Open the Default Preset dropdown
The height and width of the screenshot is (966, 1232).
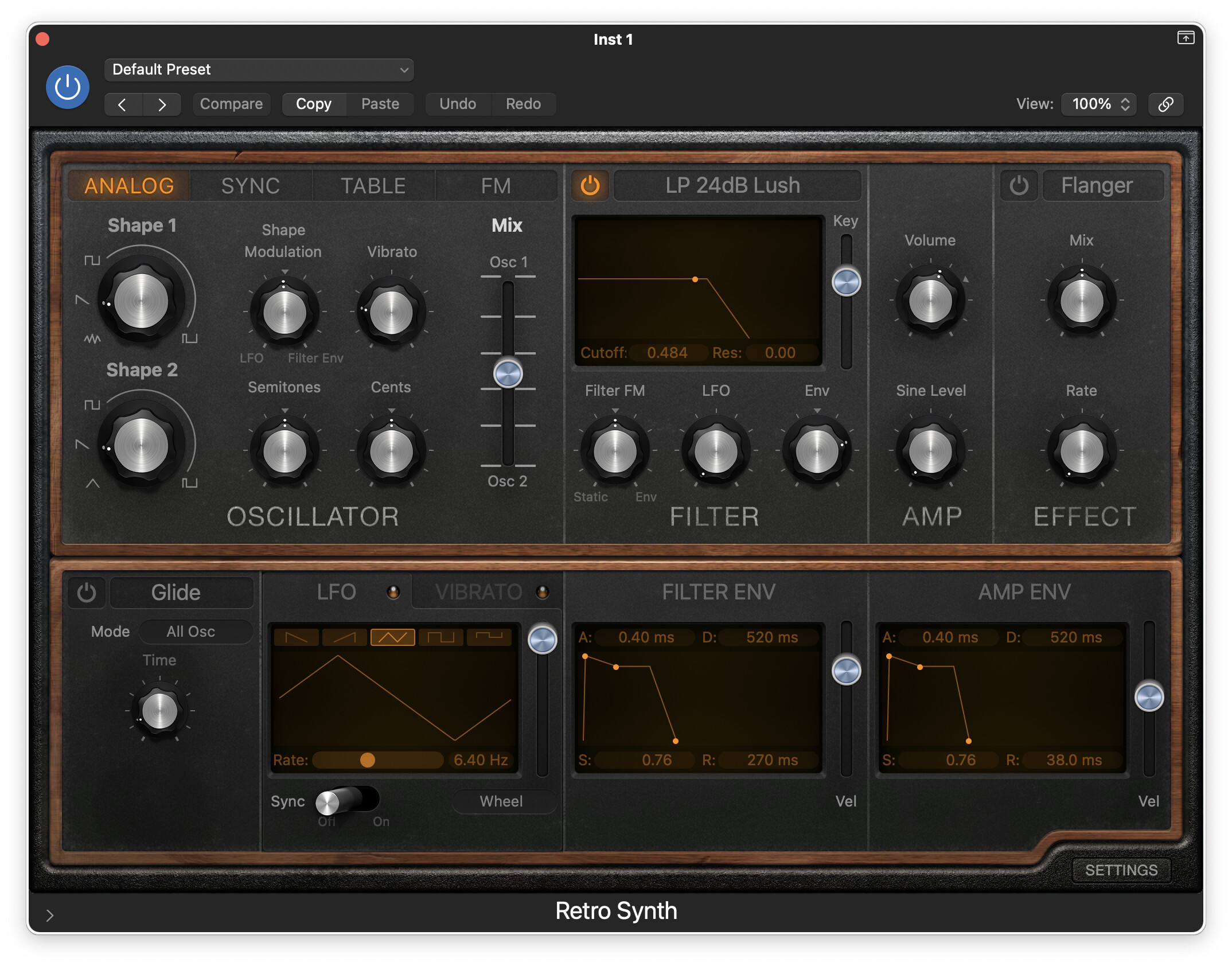pyautogui.click(x=259, y=69)
